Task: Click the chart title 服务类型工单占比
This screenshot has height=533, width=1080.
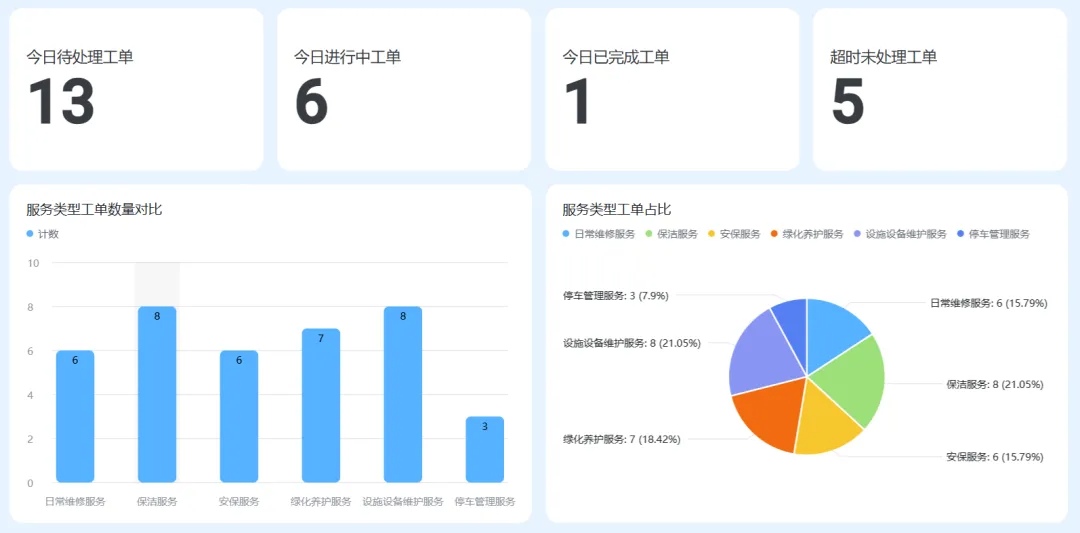Action: [x=616, y=210]
